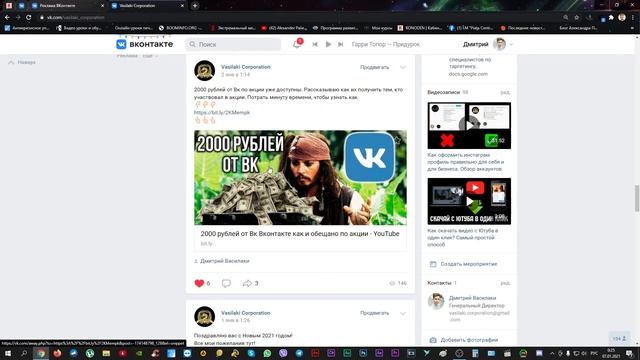Viewport: 640px width, 360px height.
Task: Open docs.google.com link in sidebar
Action: tap(468, 74)
